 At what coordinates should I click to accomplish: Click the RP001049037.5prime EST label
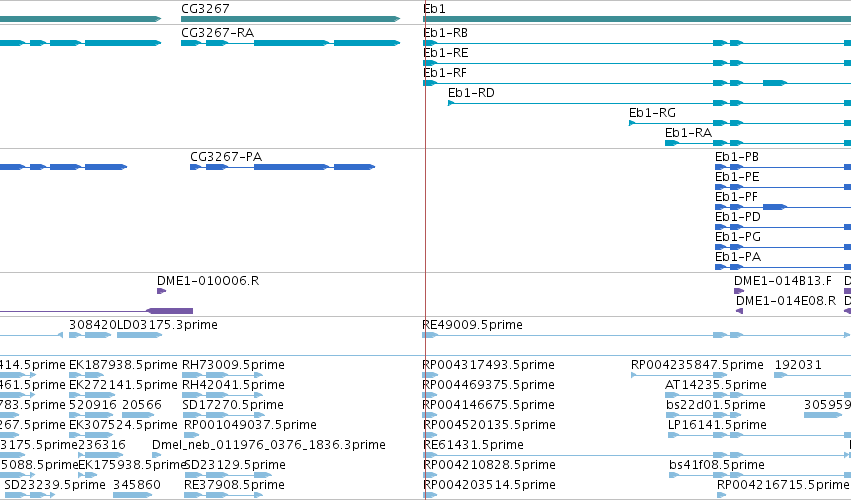point(250,425)
